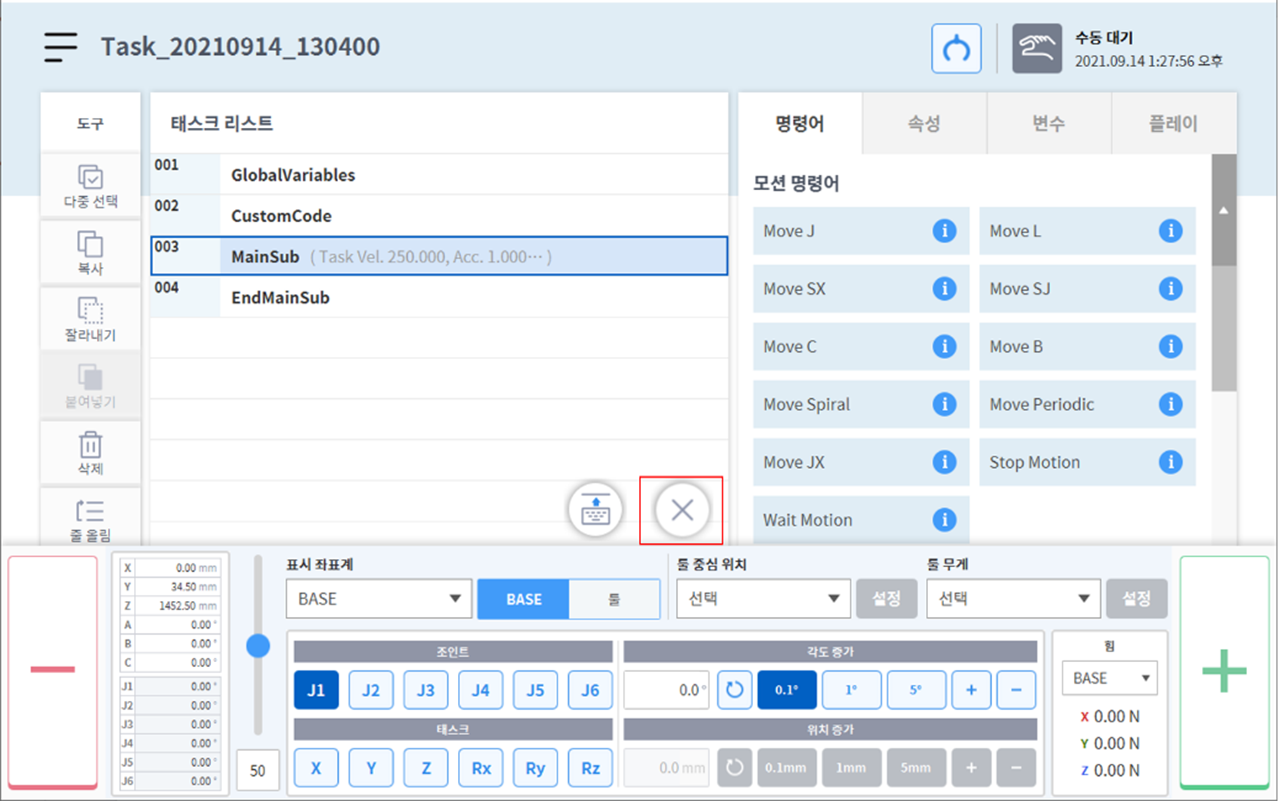Screen dimensions: 1280x801
Task: Click the round X close jog panel button
Action: 682,510
